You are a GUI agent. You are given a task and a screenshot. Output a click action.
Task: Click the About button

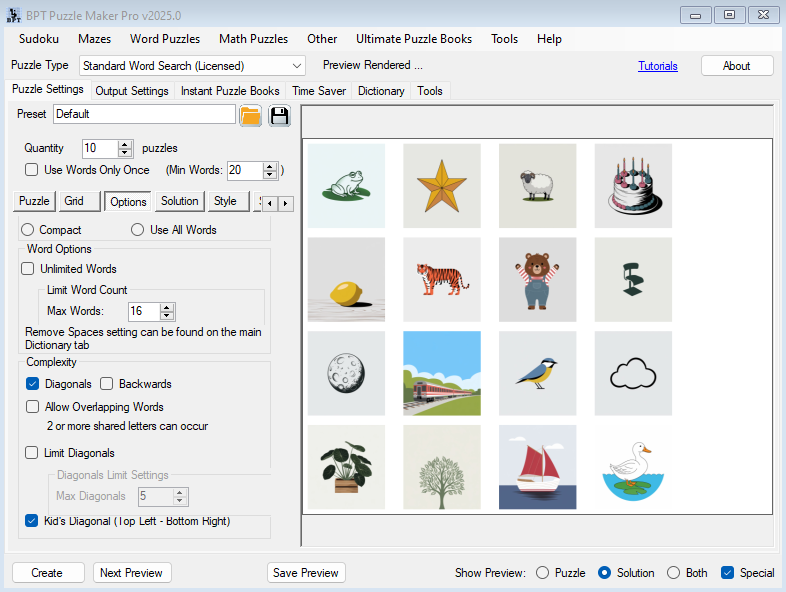click(736, 66)
